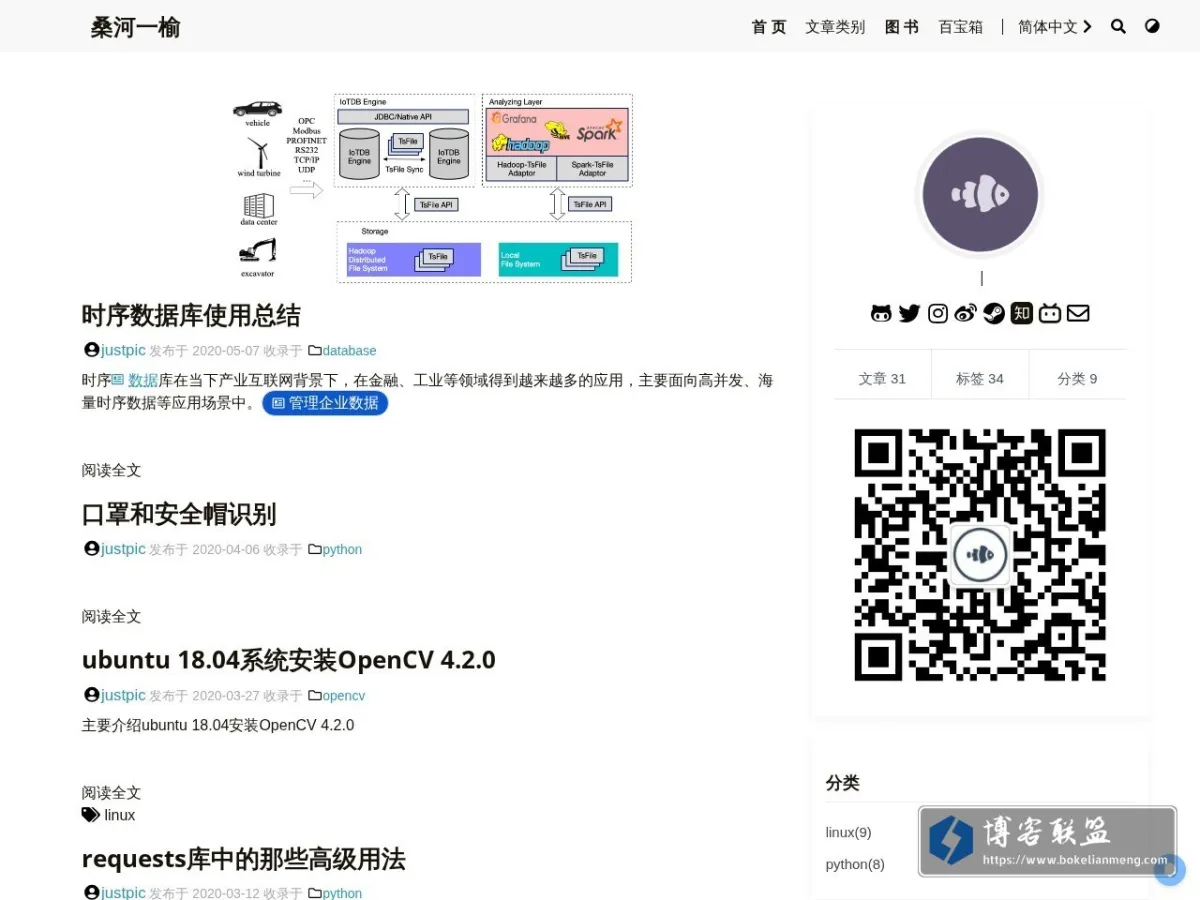Screen dimensions: 1200x900
Task: Click linux(9) in 分类 sidebar
Action: pyautogui.click(x=848, y=832)
